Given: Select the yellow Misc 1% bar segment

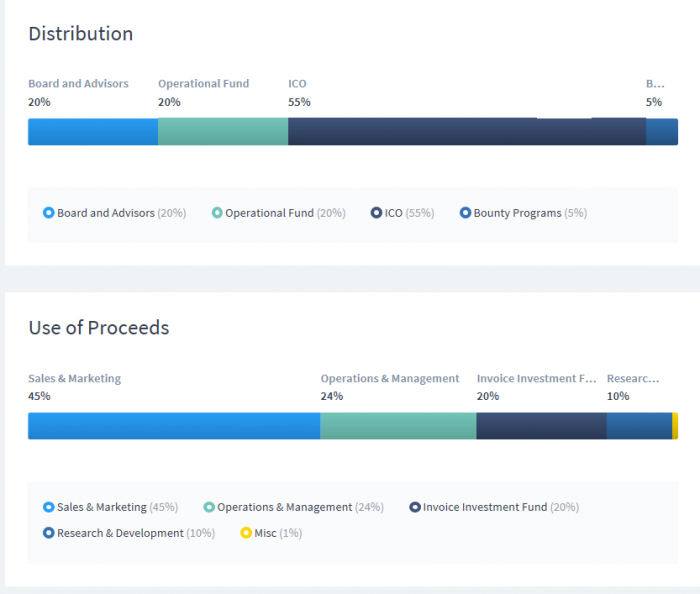Looking at the screenshot, I should pyautogui.click(x=675, y=426).
